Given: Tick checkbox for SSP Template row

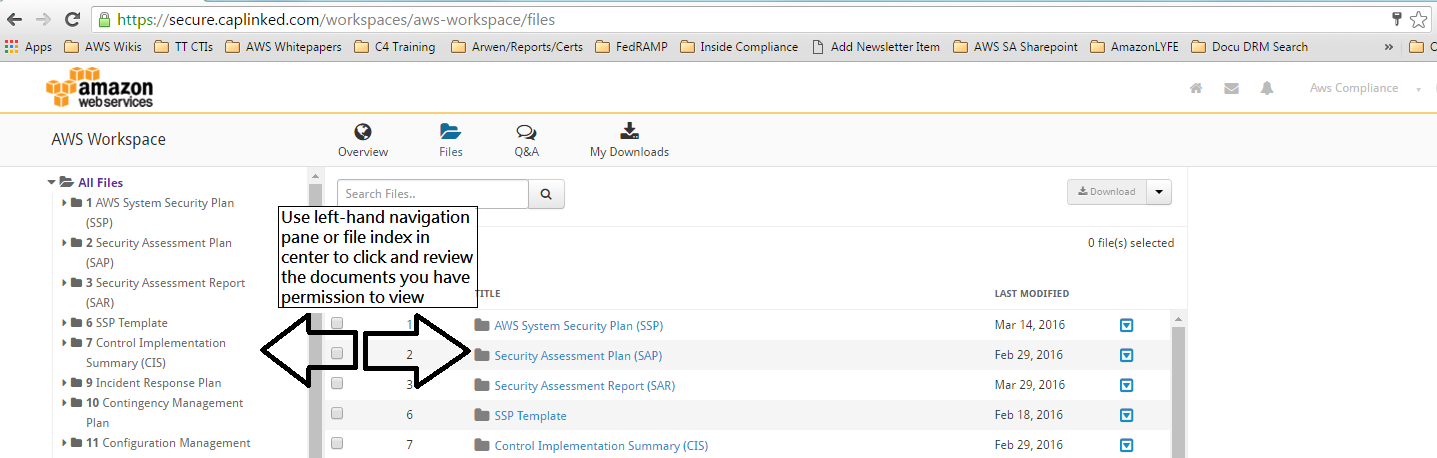Looking at the screenshot, I should click(338, 413).
